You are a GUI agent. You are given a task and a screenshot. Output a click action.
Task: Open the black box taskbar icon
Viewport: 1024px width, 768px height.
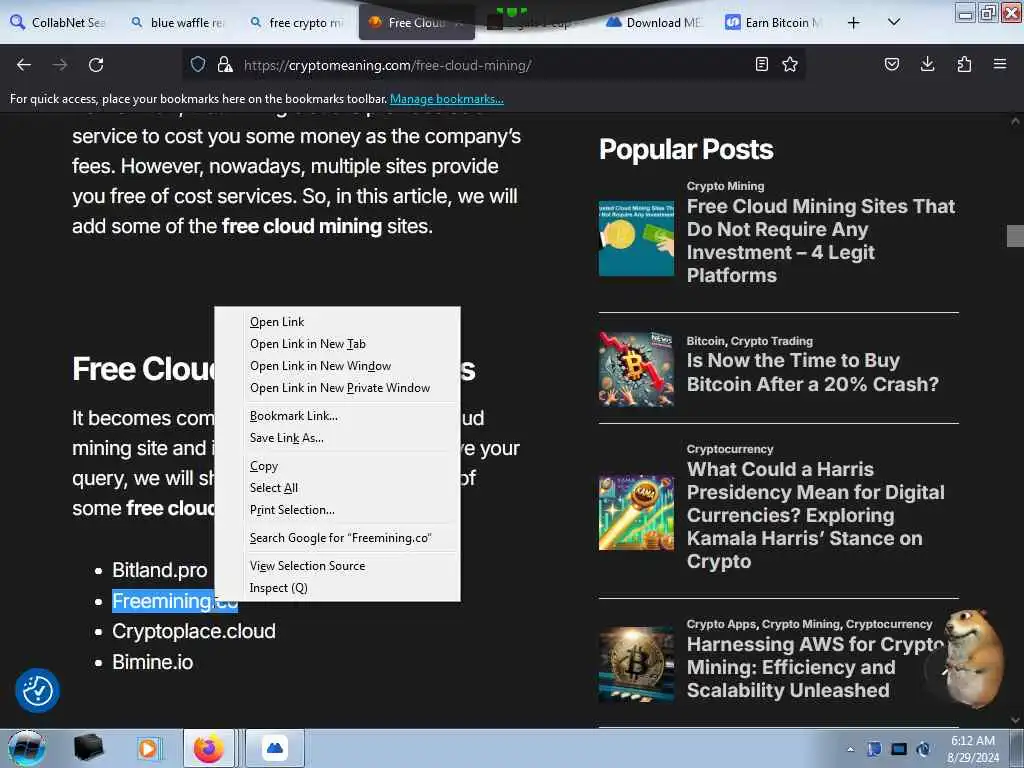coord(89,748)
